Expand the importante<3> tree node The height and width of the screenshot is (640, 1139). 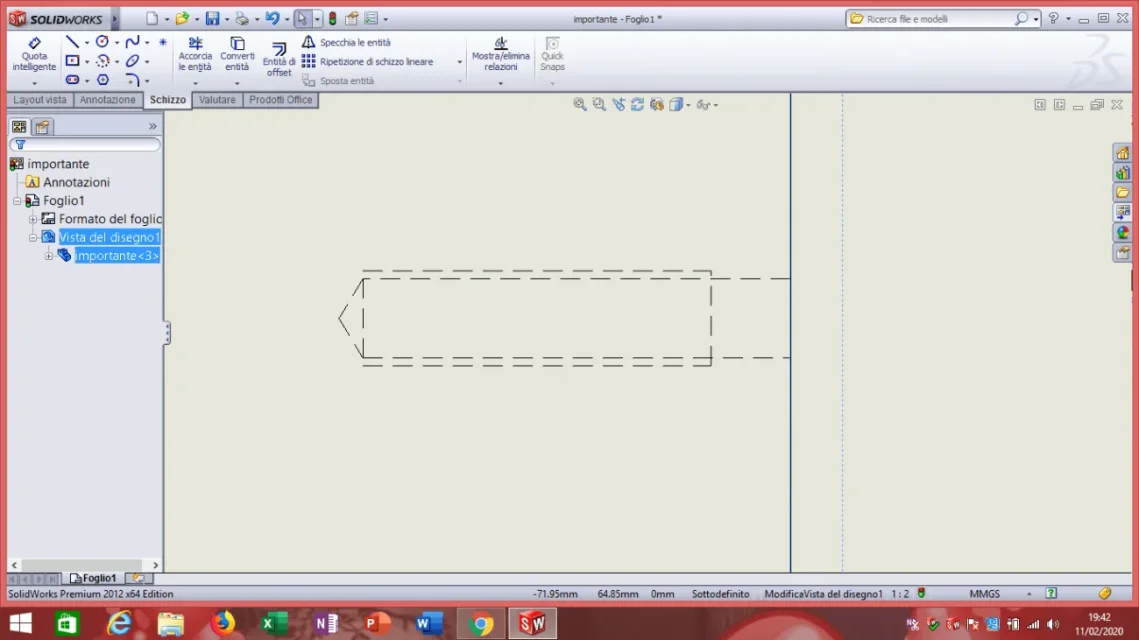tap(49, 256)
